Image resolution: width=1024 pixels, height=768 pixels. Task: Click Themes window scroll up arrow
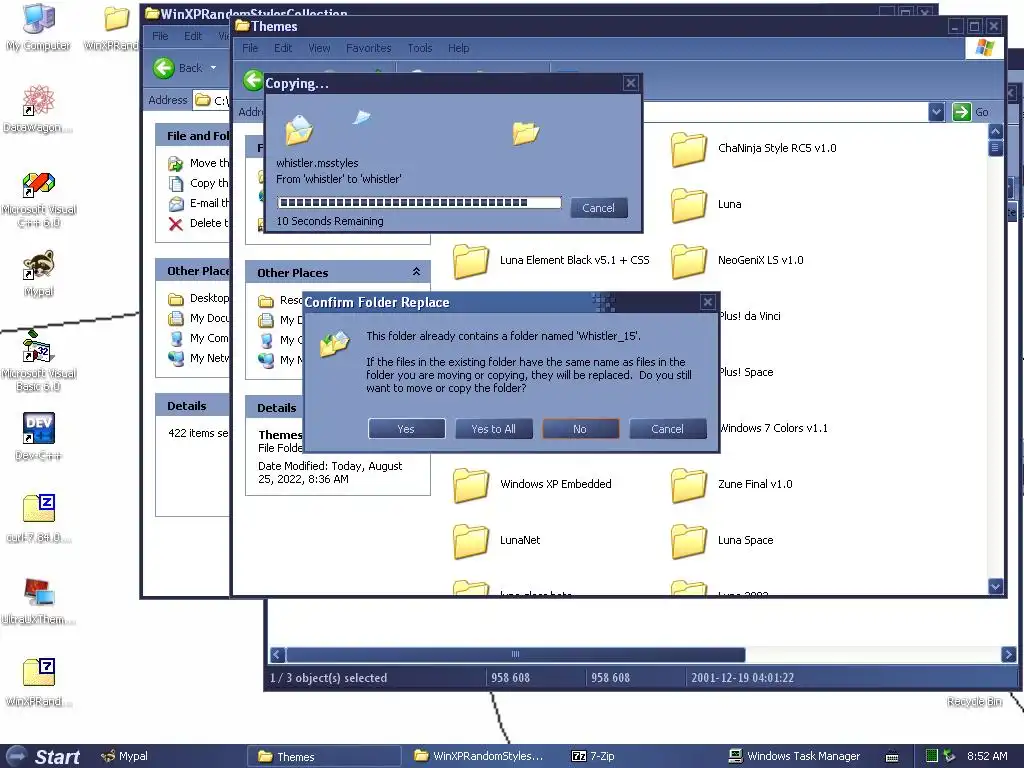995,131
